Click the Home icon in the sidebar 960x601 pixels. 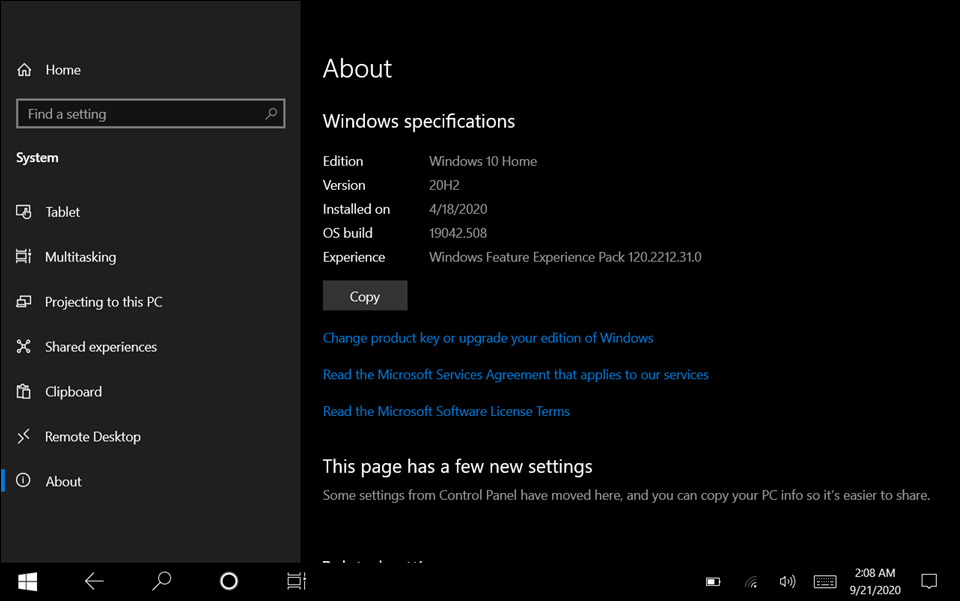click(x=24, y=70)
